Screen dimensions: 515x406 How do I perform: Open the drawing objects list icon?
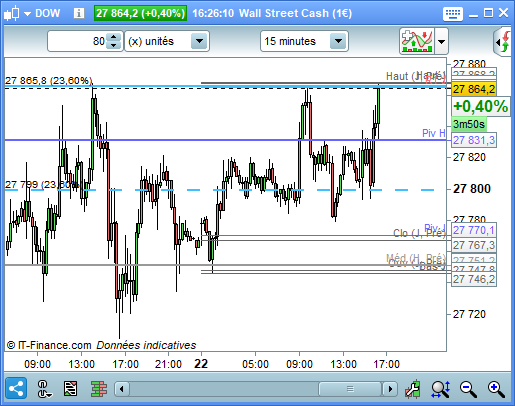point(70,389)
